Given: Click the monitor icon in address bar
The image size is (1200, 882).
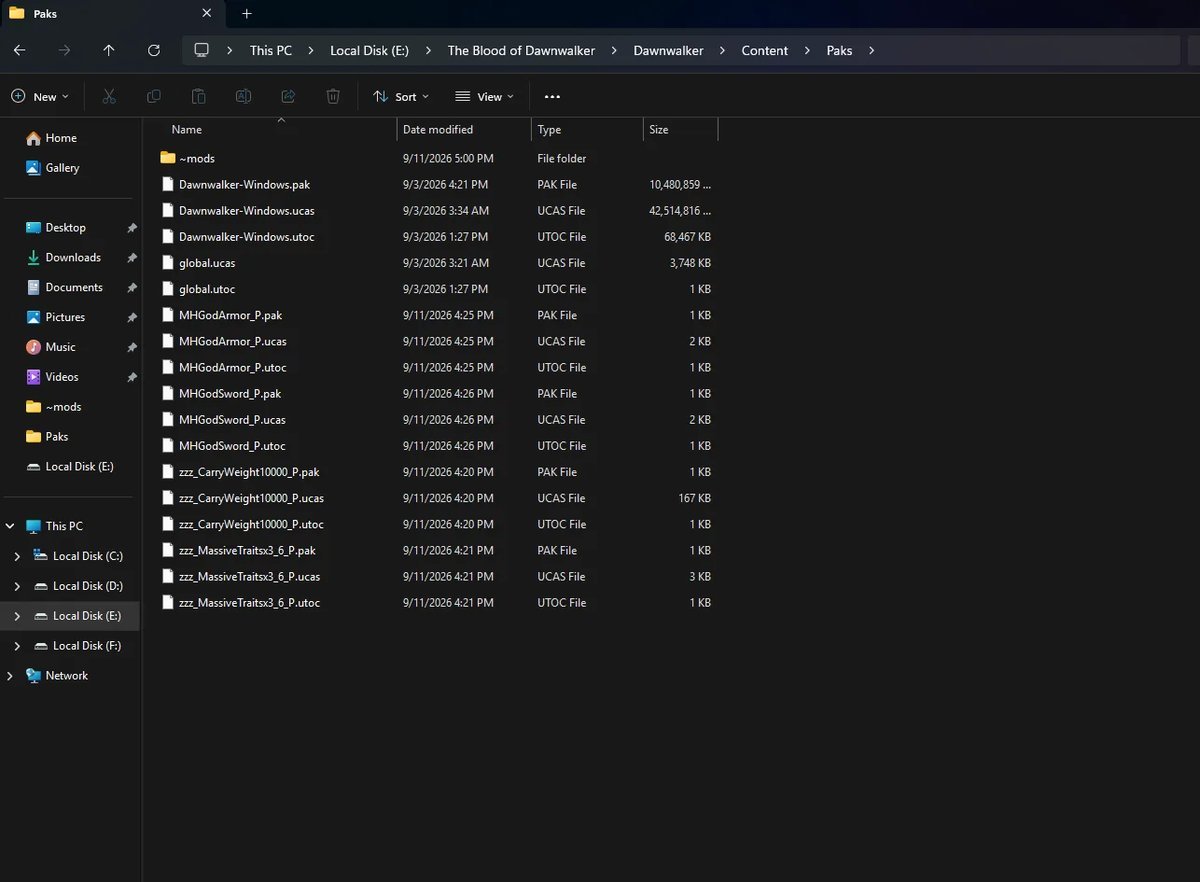Looking at the screenshot, I should [202, 50].
